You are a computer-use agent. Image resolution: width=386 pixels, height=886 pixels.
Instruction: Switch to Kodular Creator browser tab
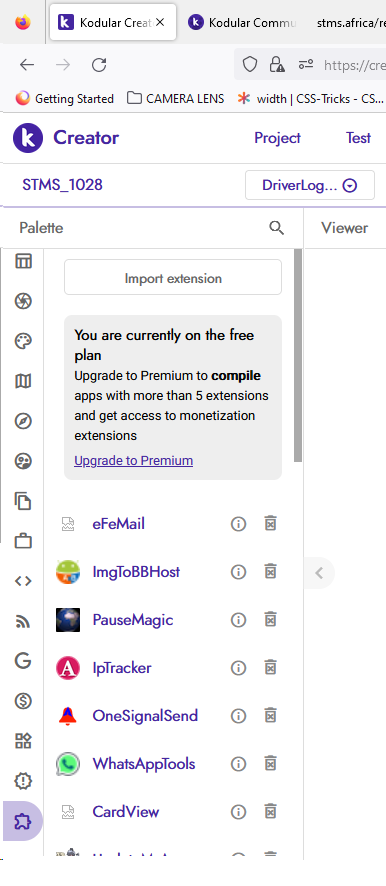pyautogui.click(x=113, y=23)
